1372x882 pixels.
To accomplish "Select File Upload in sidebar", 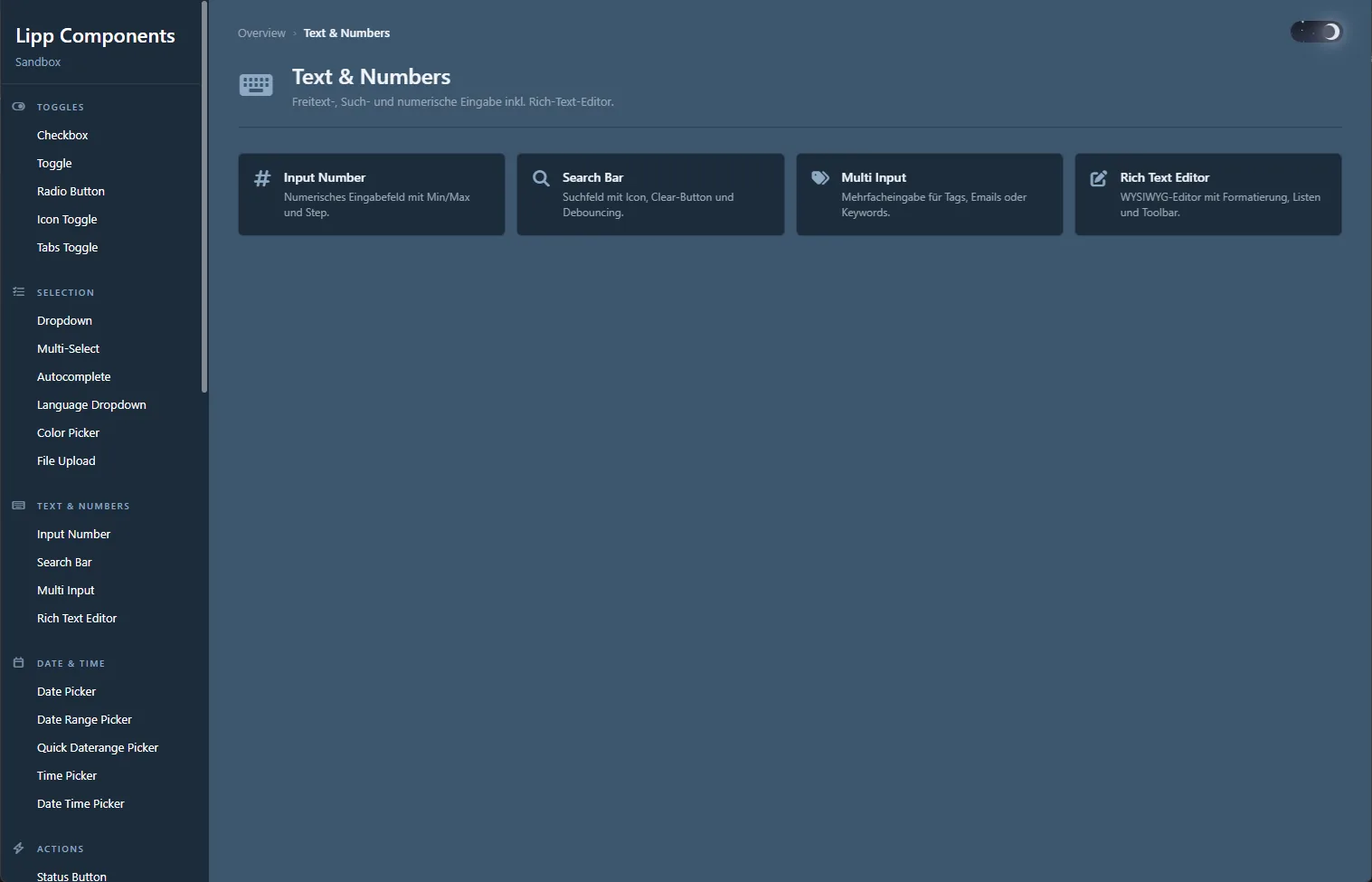I will 66,461.
